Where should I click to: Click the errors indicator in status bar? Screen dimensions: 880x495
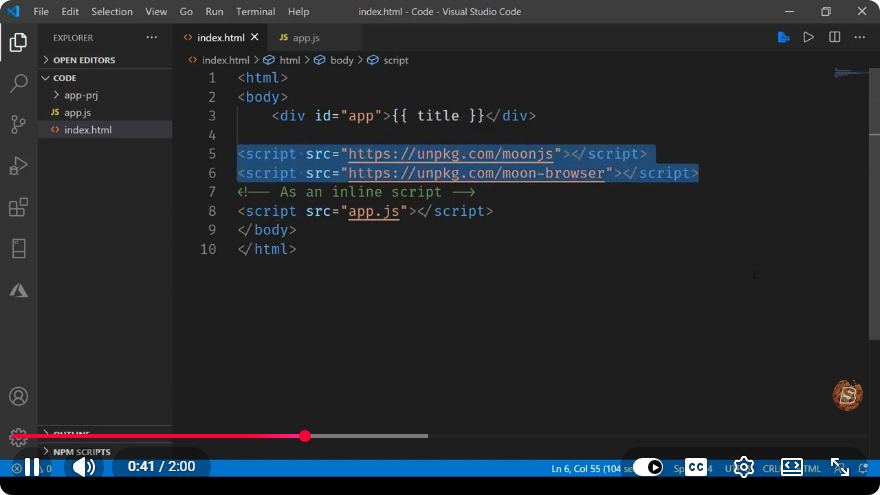pos(17,468)
